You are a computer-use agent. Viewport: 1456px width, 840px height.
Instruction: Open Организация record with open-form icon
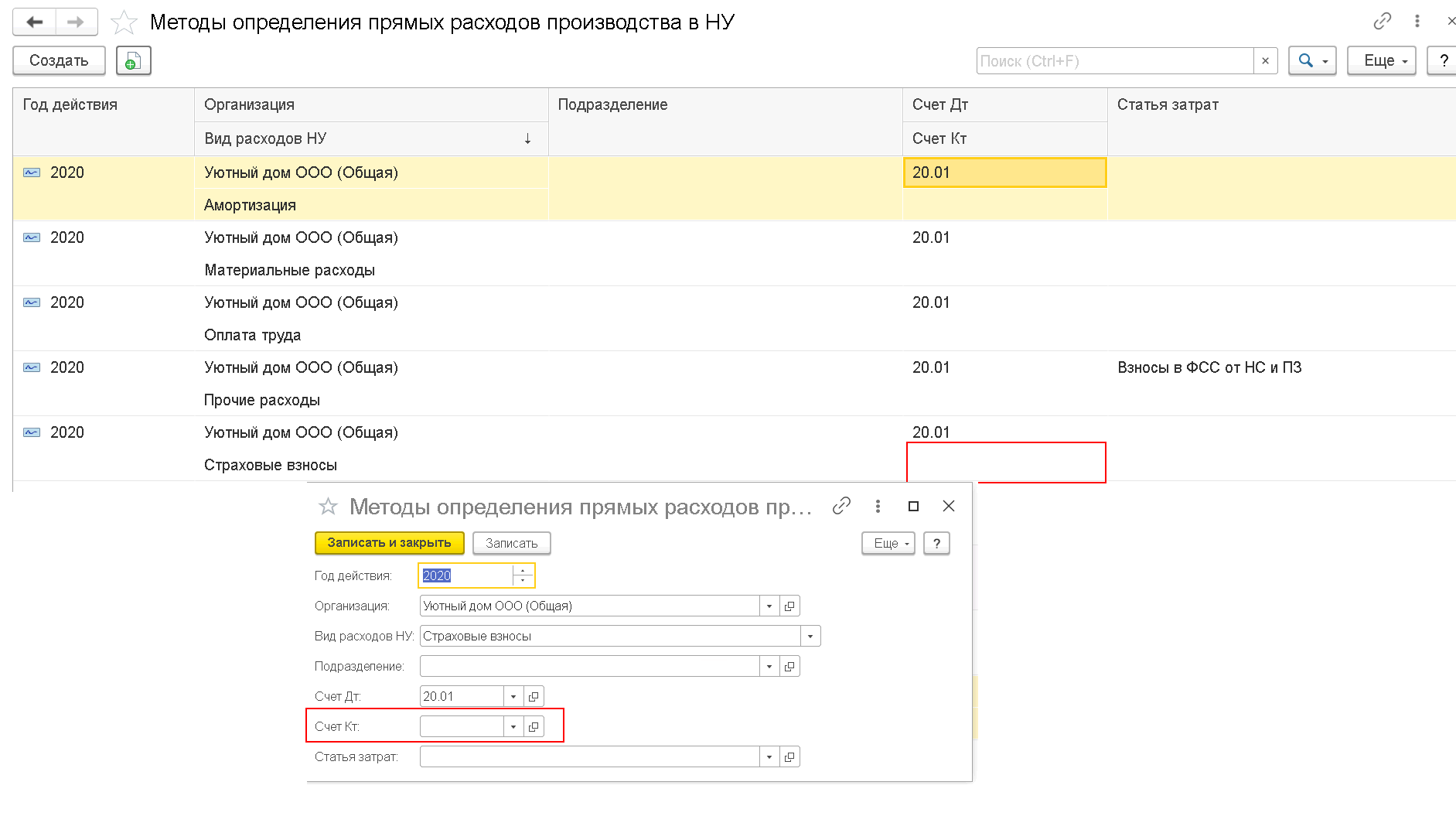(x=789, y=606)
